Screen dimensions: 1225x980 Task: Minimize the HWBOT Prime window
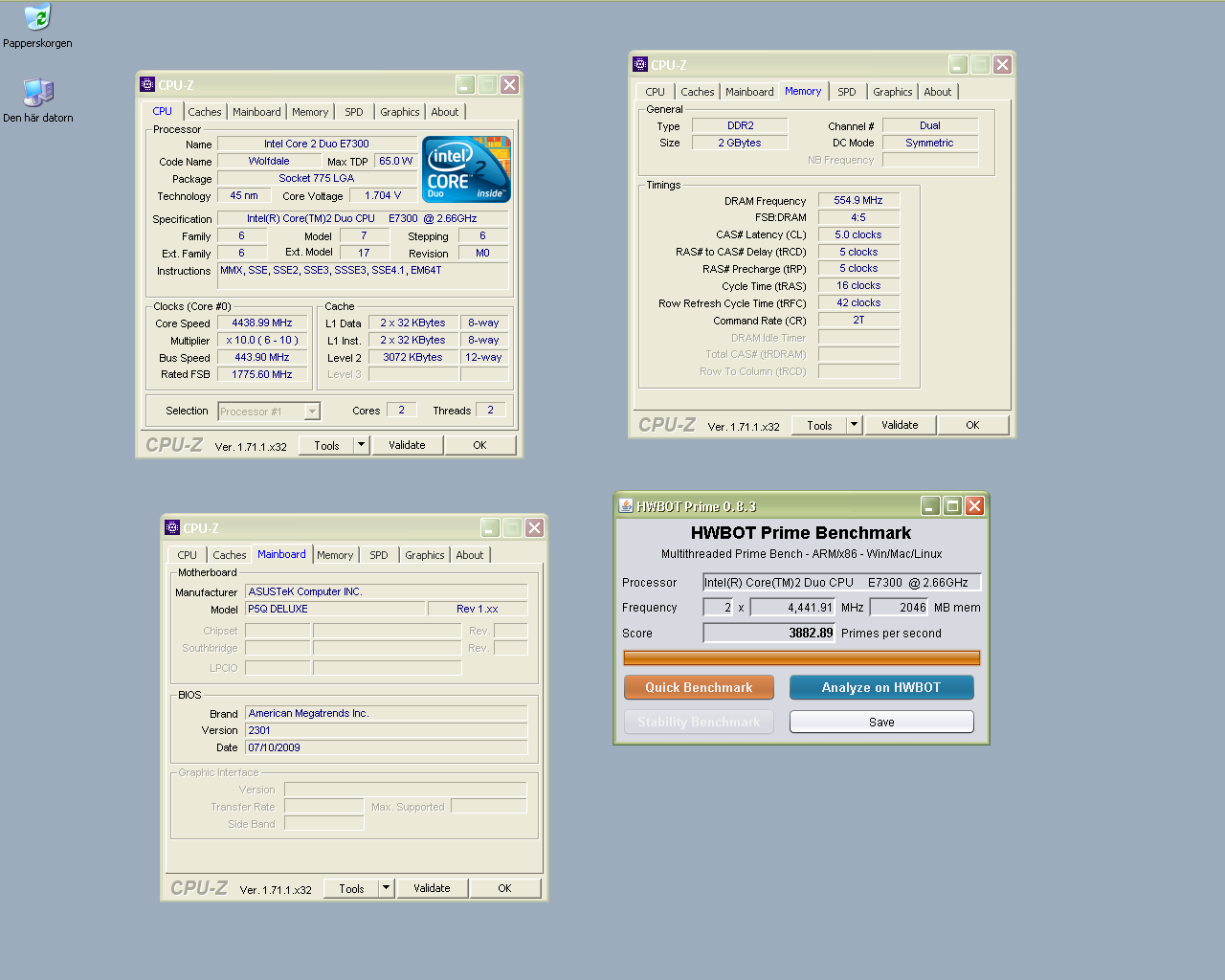pos(930,505)
